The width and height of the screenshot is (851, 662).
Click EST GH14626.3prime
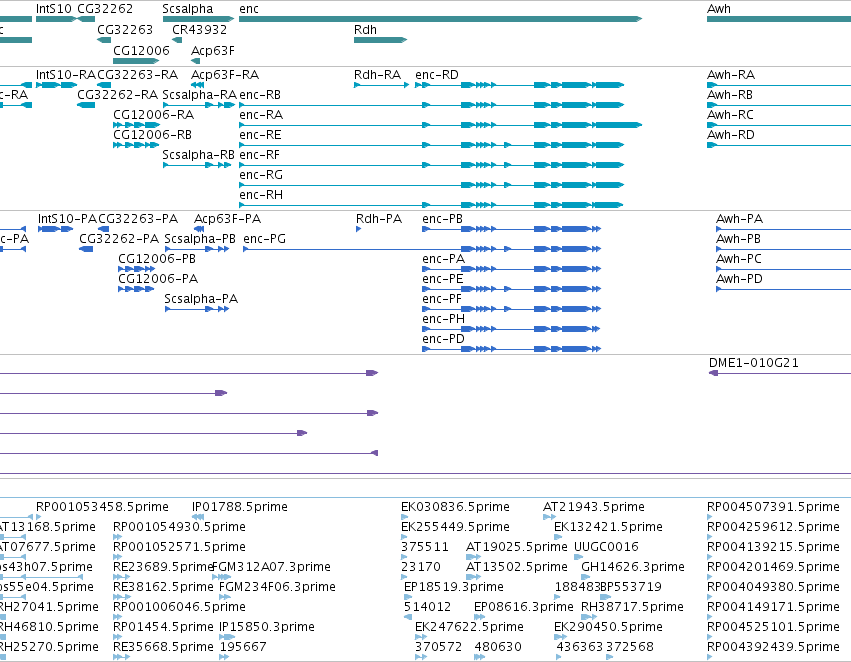click(x=632, y=567)
